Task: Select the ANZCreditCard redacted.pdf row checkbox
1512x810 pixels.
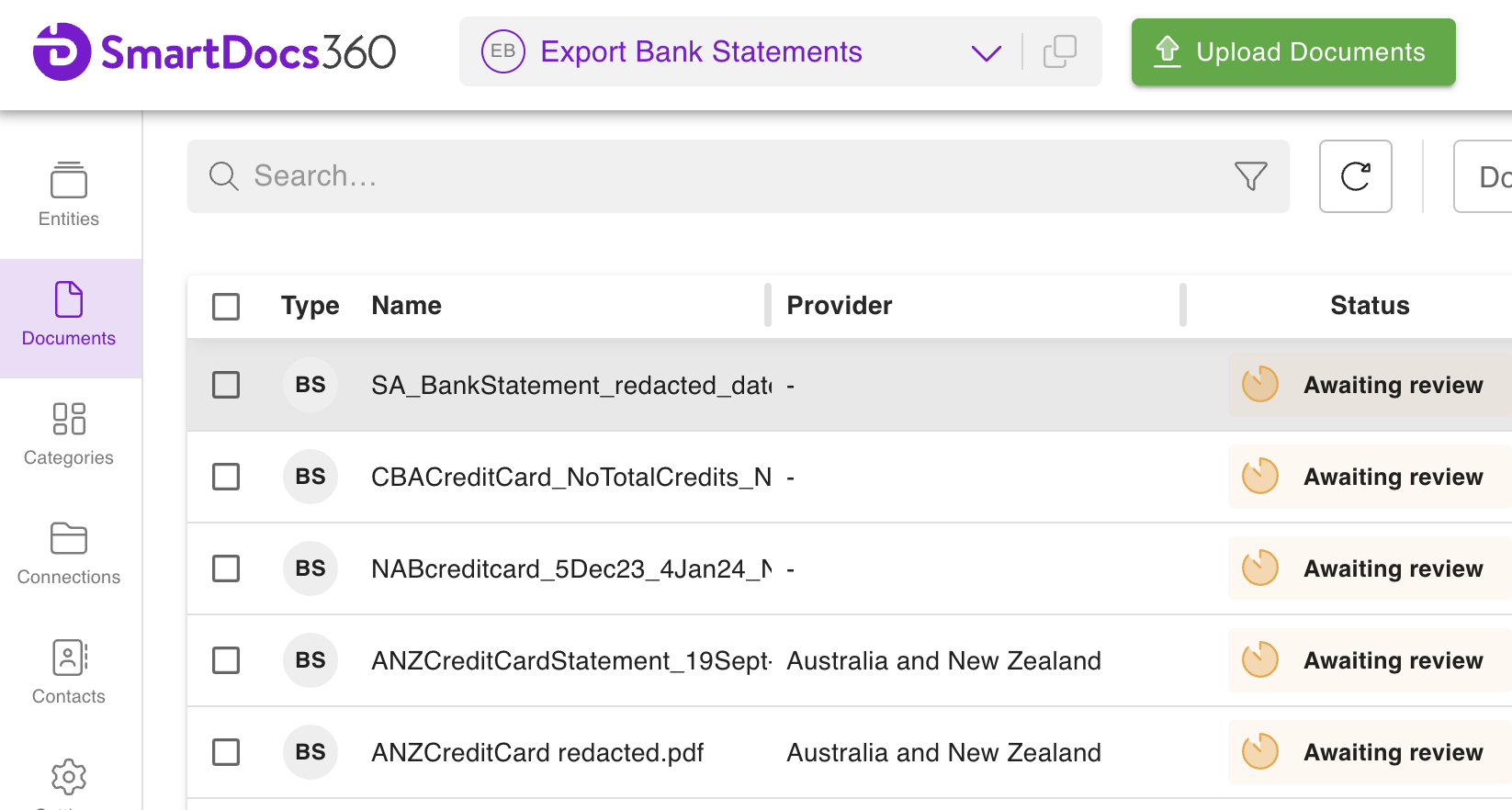Action: point(226,752)
